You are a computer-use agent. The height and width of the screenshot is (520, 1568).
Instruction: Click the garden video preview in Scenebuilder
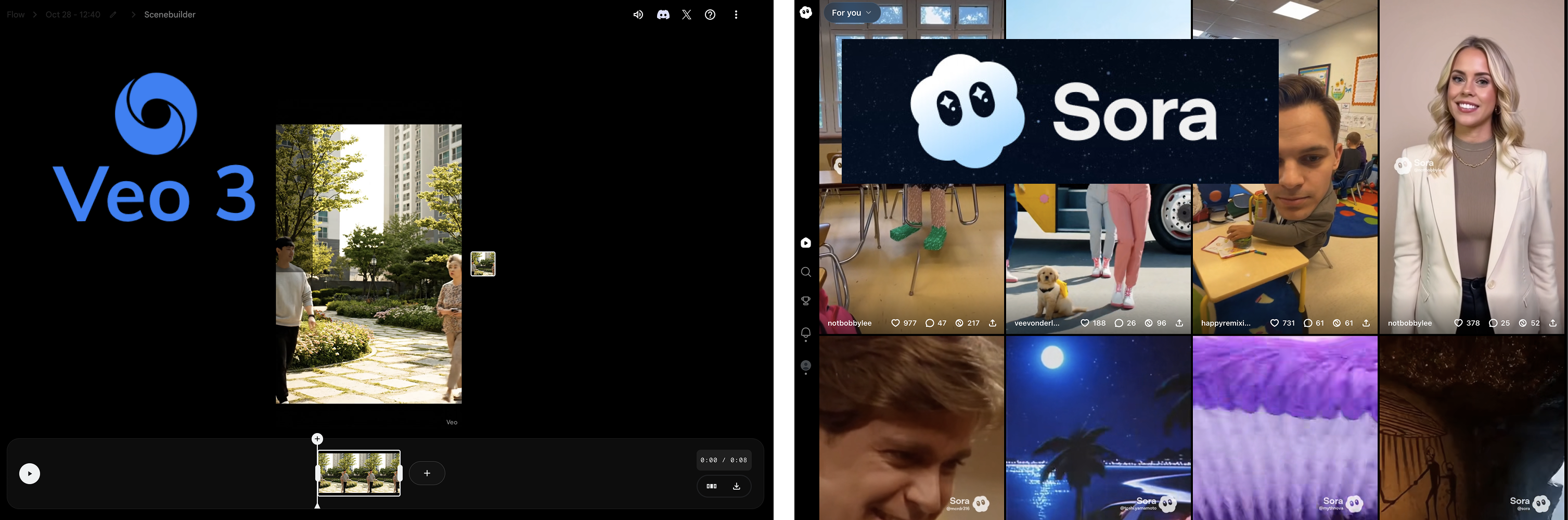[369, 264]
